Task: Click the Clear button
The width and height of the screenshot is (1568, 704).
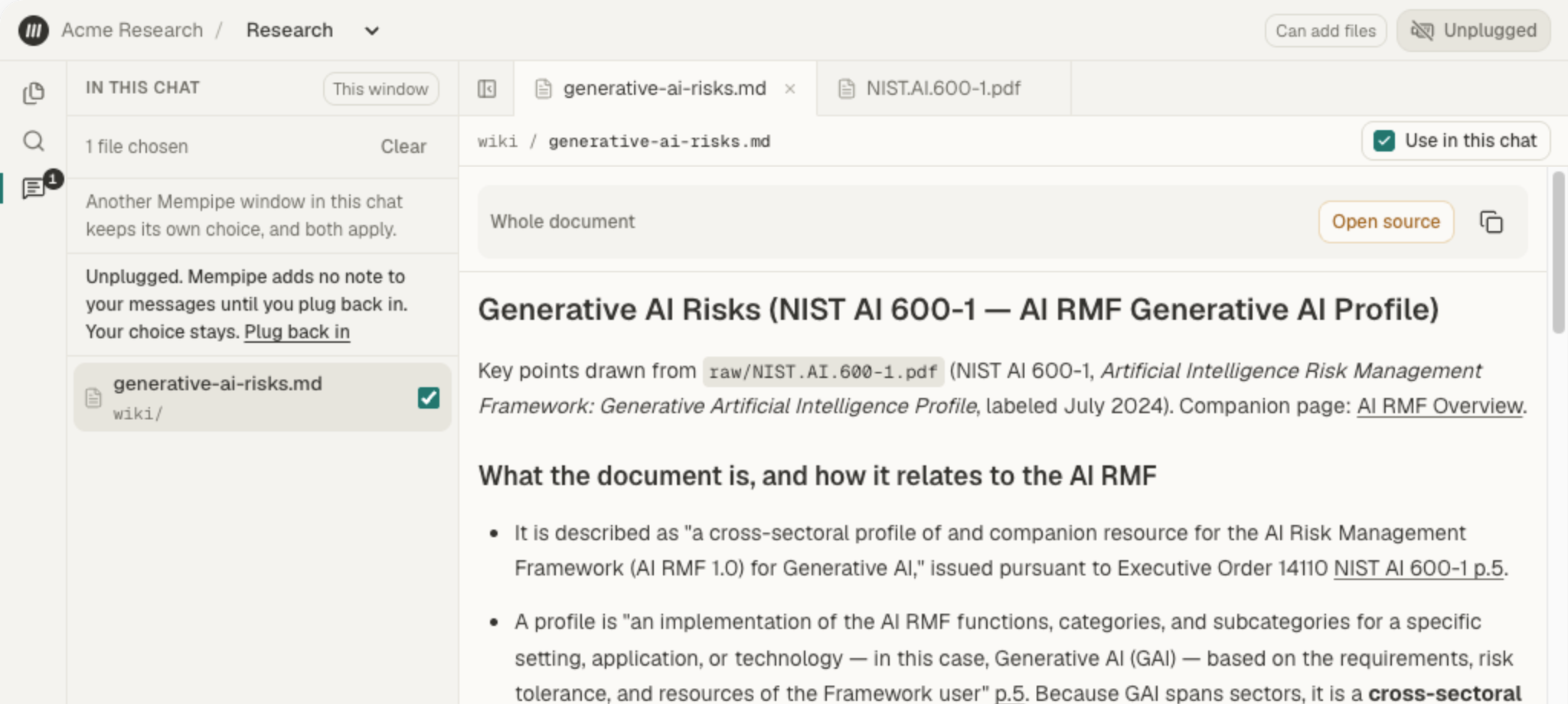Action: (403, 146)
